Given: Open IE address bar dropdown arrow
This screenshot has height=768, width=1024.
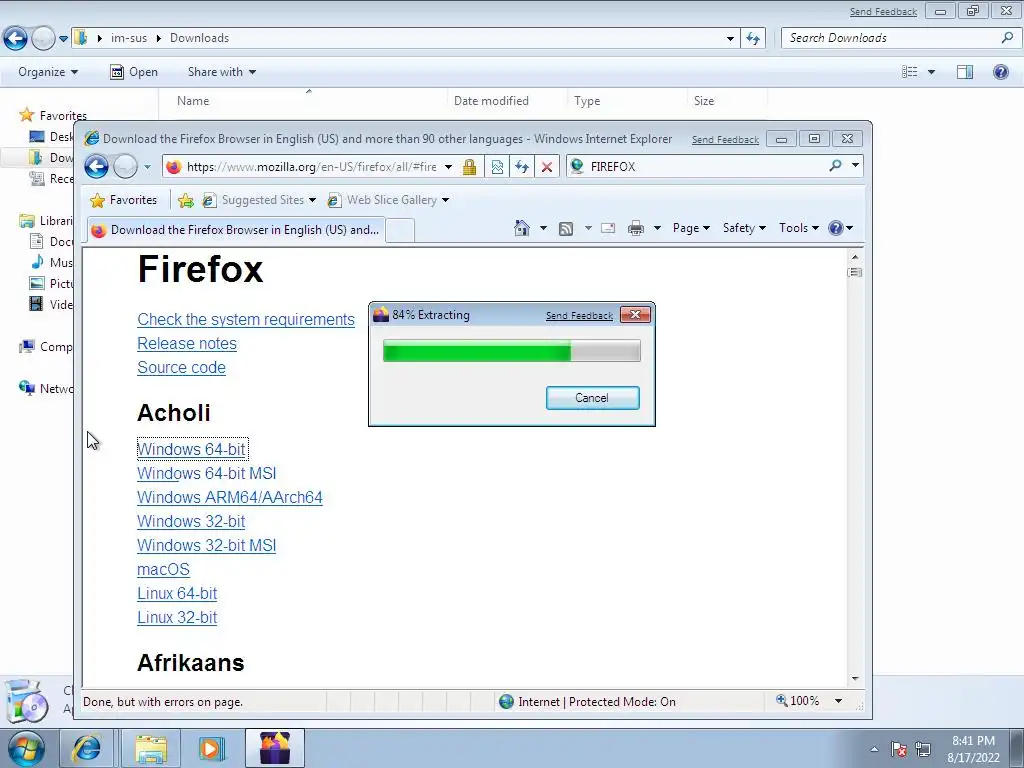Looking at the screenshot, I should 448,167.
